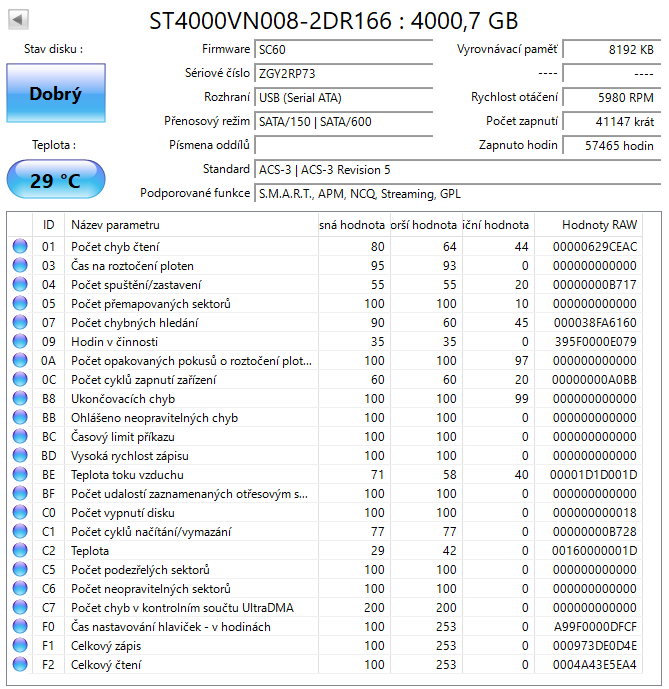Click status orb for Počet neopravitelných sektorů
This screenshot has height=689, width=669.
click(x=20, y=588)
